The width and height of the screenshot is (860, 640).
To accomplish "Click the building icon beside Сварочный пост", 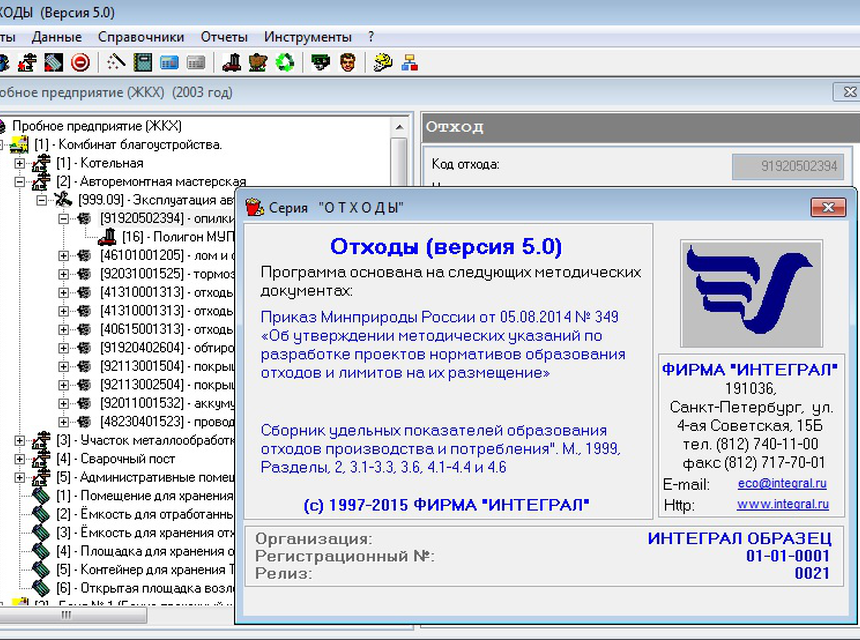I will [42, 459].
